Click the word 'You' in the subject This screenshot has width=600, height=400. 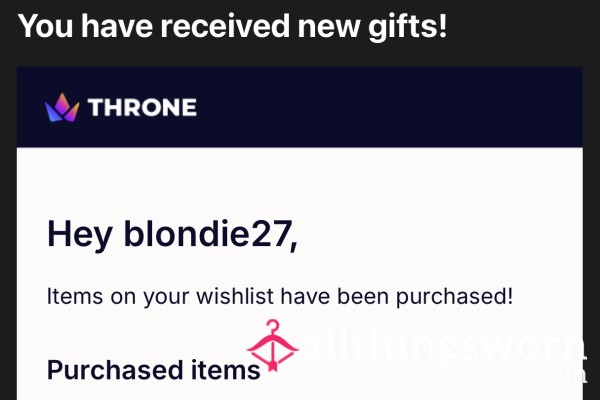point(45,26)
